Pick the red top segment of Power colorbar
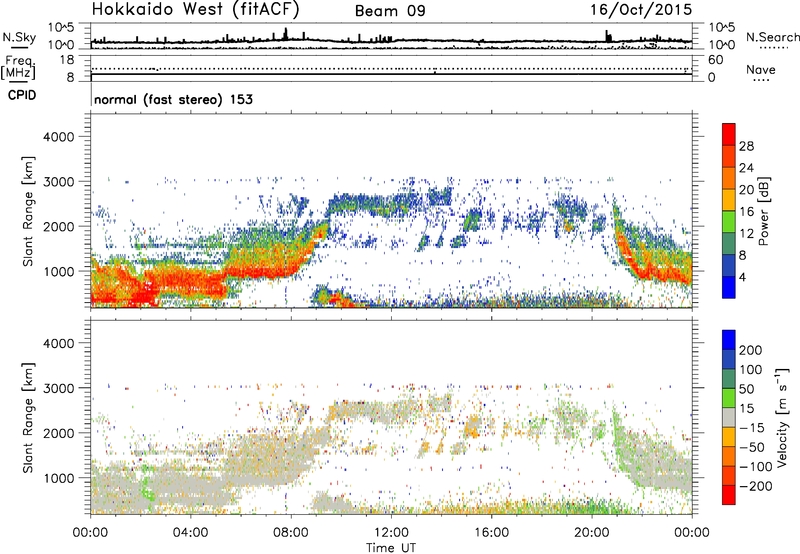Image resolution: width=800 pixels, height=554 pixels. click(x=729, y=134)
